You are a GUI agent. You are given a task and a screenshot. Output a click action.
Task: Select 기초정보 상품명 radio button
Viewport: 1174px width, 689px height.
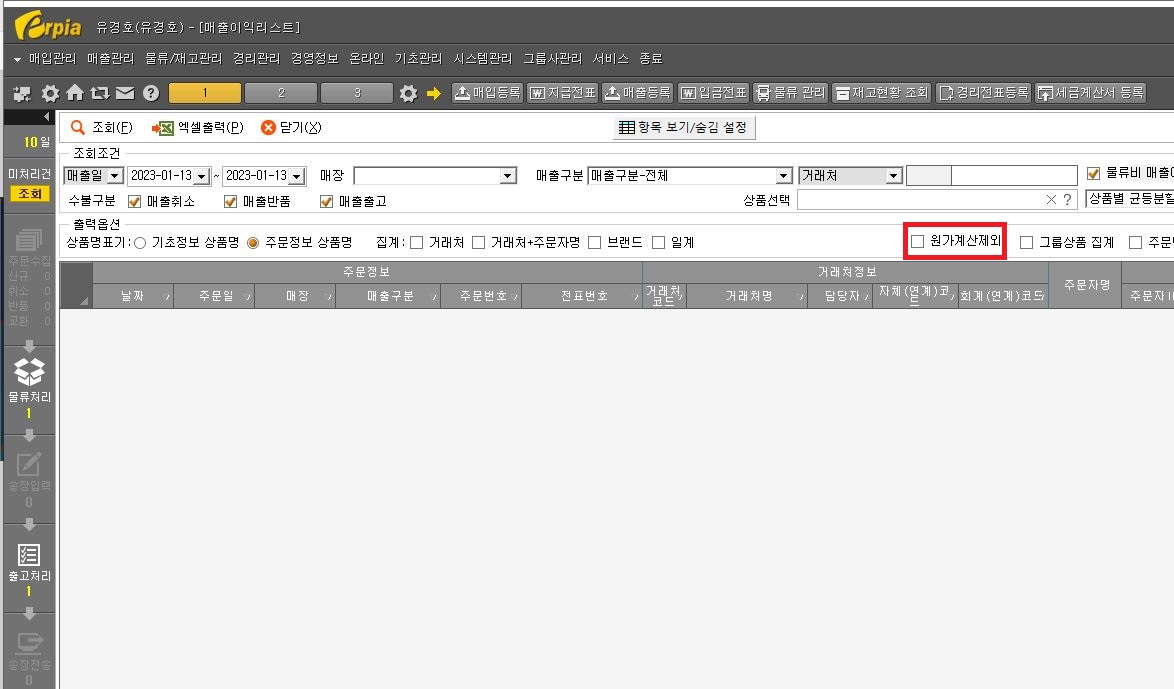tap(140, 243)
